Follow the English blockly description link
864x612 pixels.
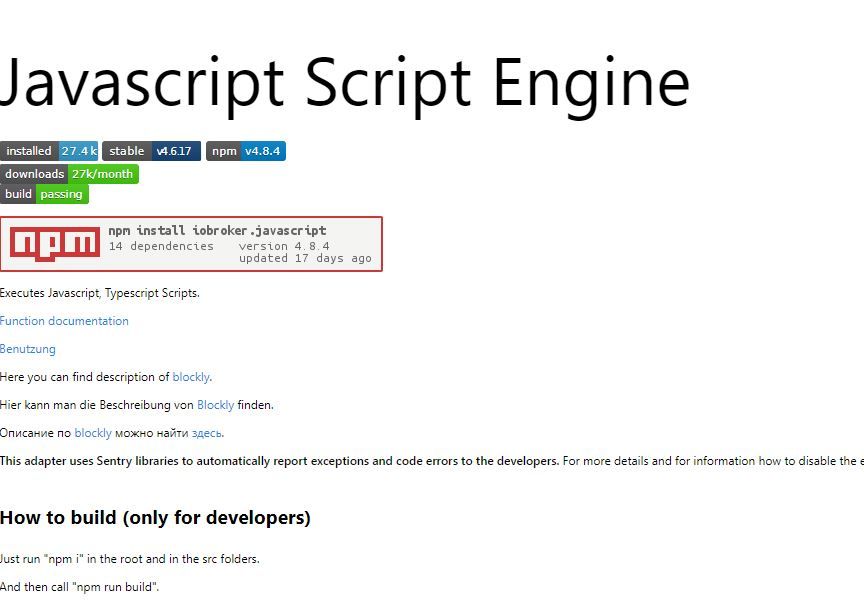191,377
